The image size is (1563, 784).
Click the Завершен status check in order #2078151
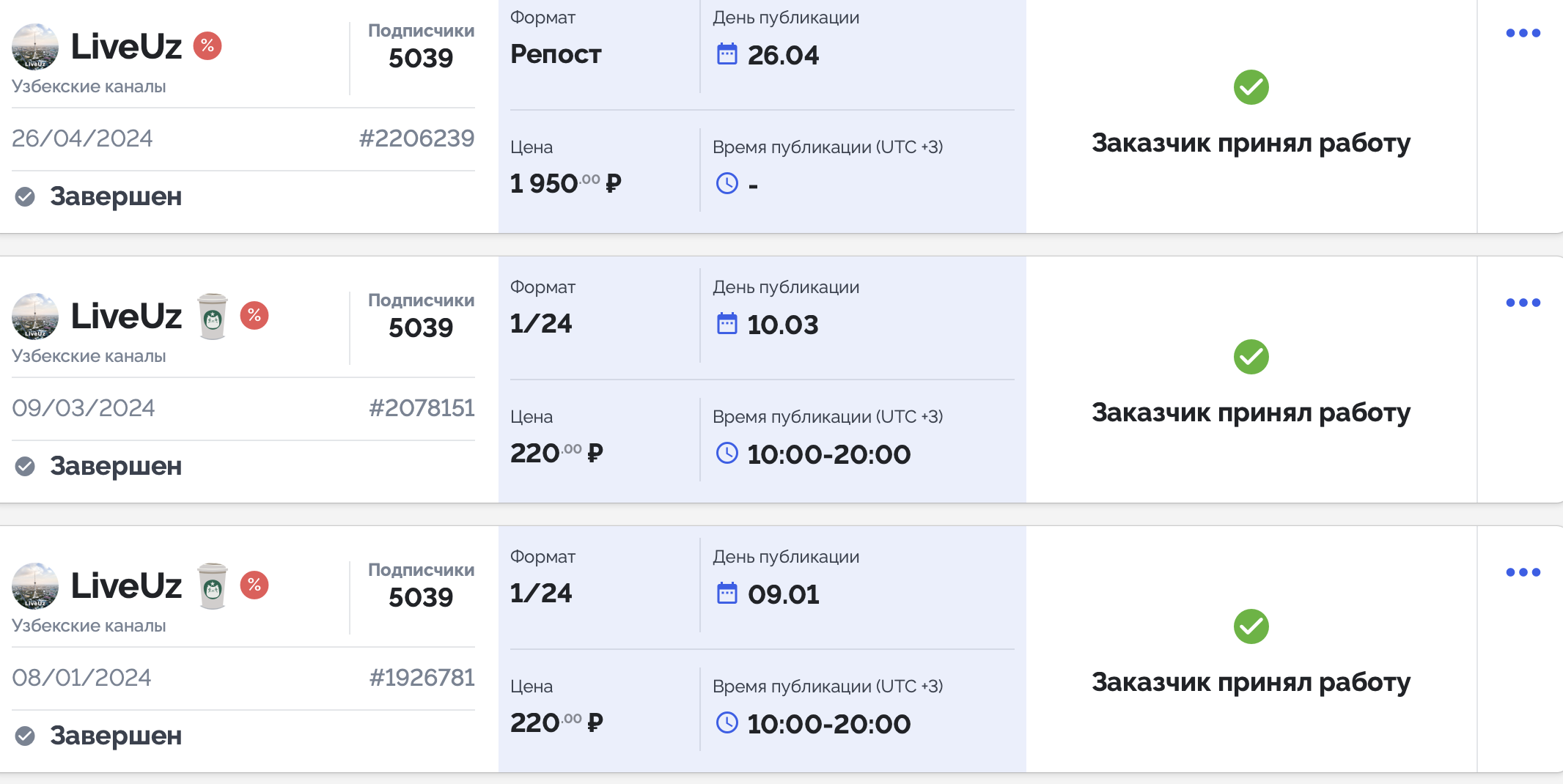pyautogui.click(x=25, y=466)
